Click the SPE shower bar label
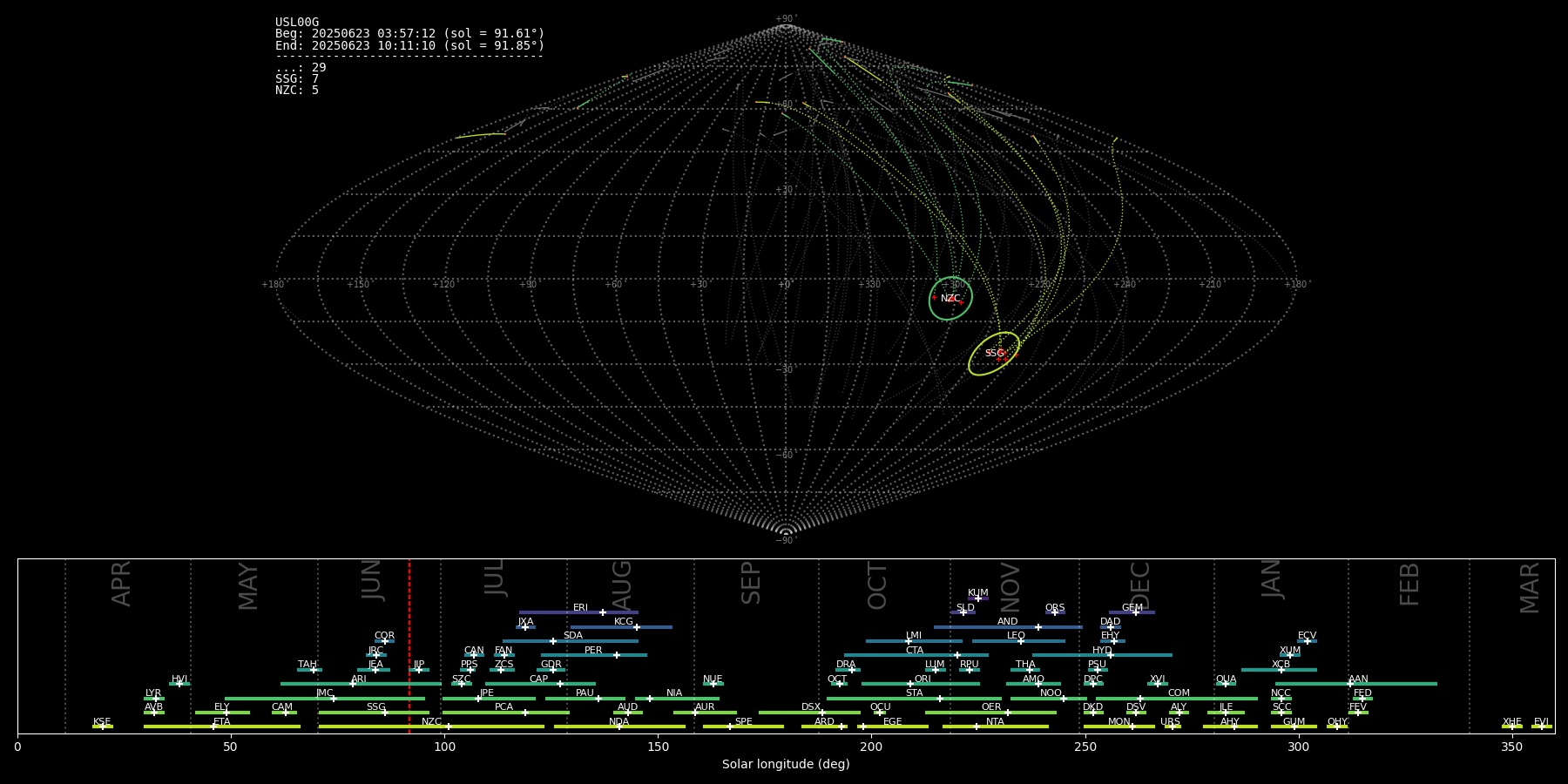The image size is (1568, 784). (x=743, y=722)
